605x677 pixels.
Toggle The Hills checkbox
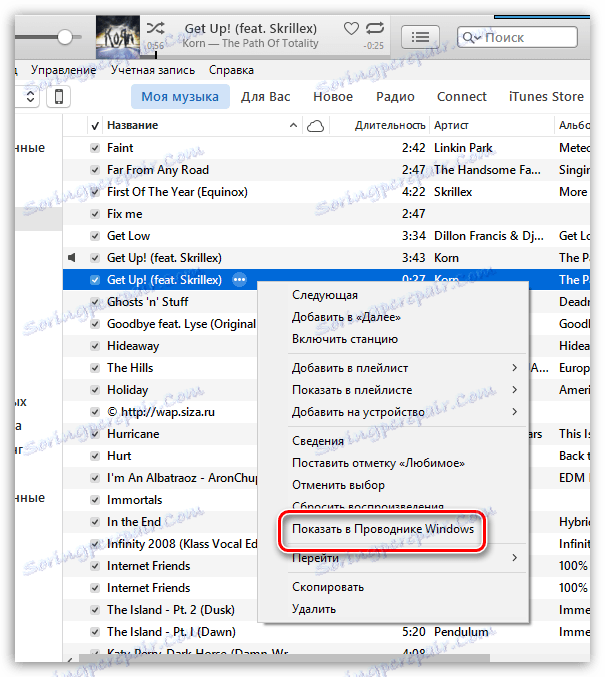(x=95, y=368)
